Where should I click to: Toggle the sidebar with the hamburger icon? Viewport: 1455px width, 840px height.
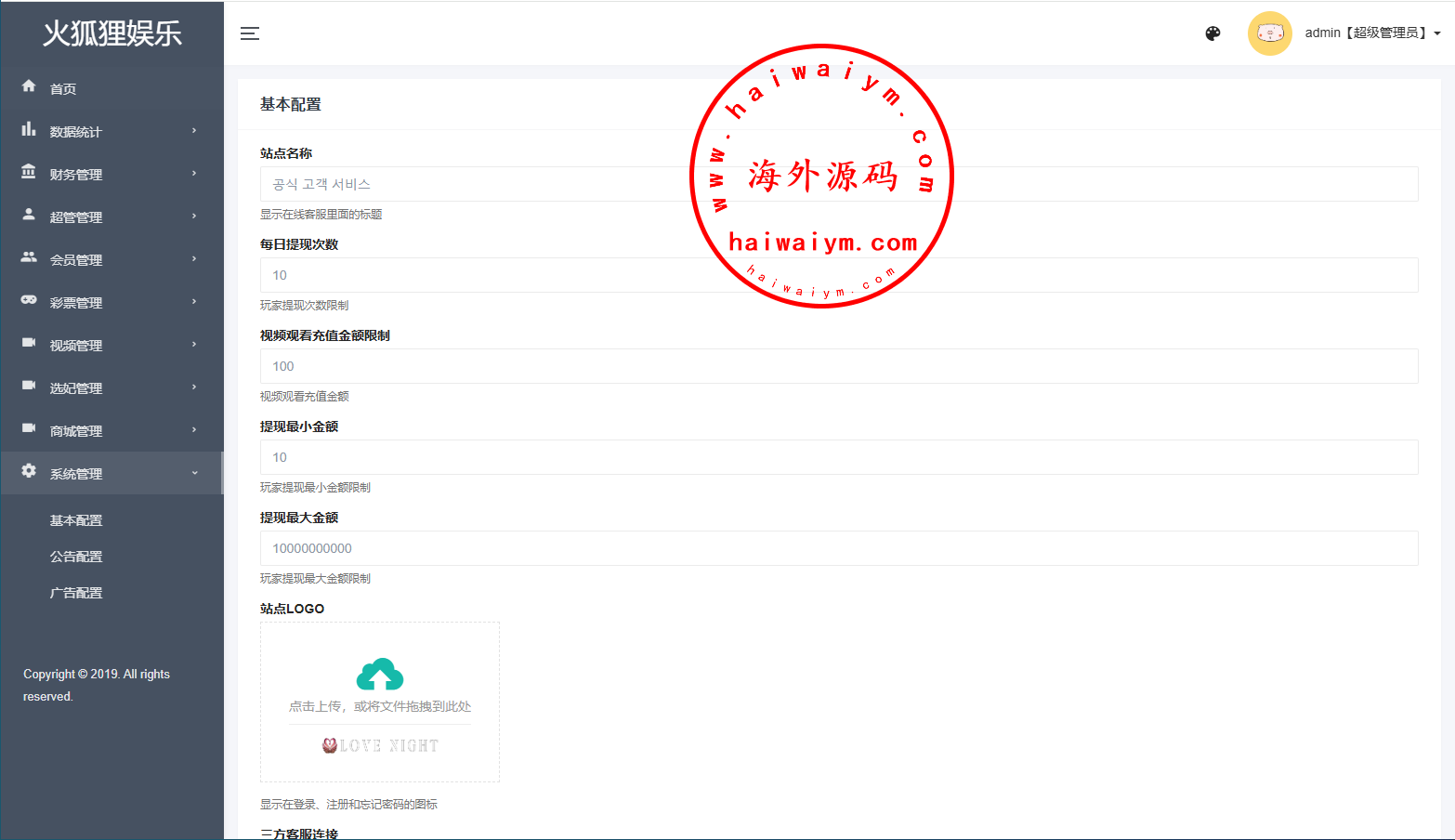coord(250,33)
